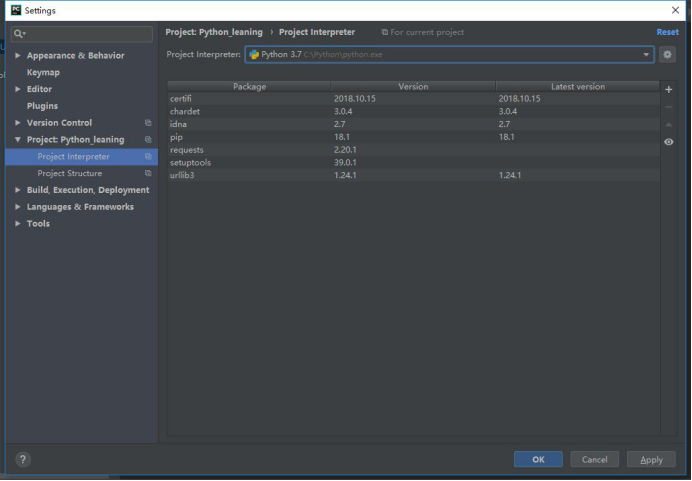The width and height of the screenshot is (692, 481).
Task: Click latest version 1.24.1 cell for urllib3
Action: [510, 176]
